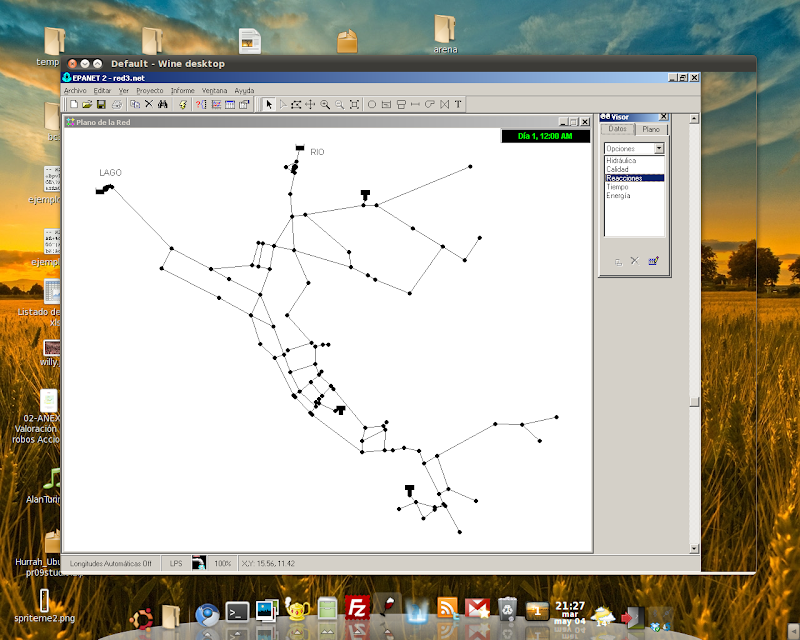This screenshot has width=800, height=640.
Task: Open the Ver menu
Action: (123, 90)
